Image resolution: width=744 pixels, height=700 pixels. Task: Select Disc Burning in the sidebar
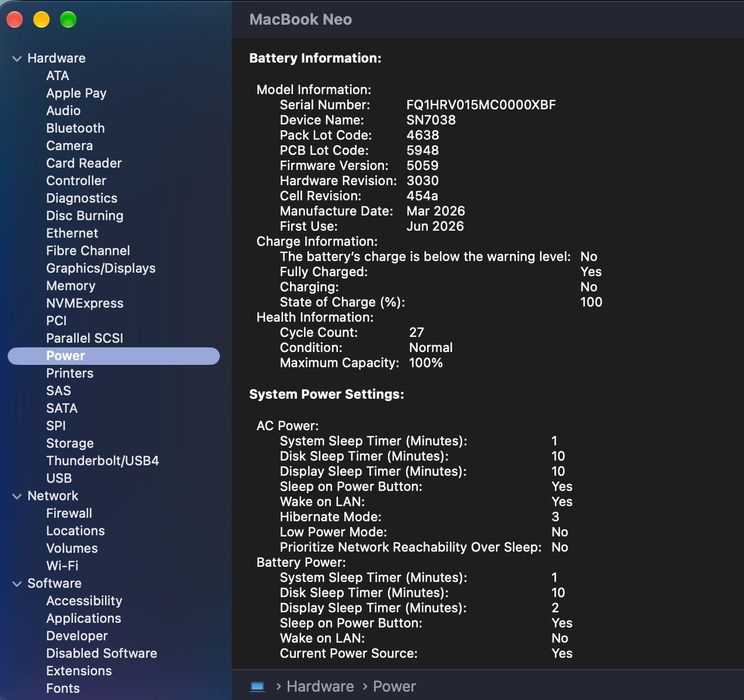click(x=84, y=216)
